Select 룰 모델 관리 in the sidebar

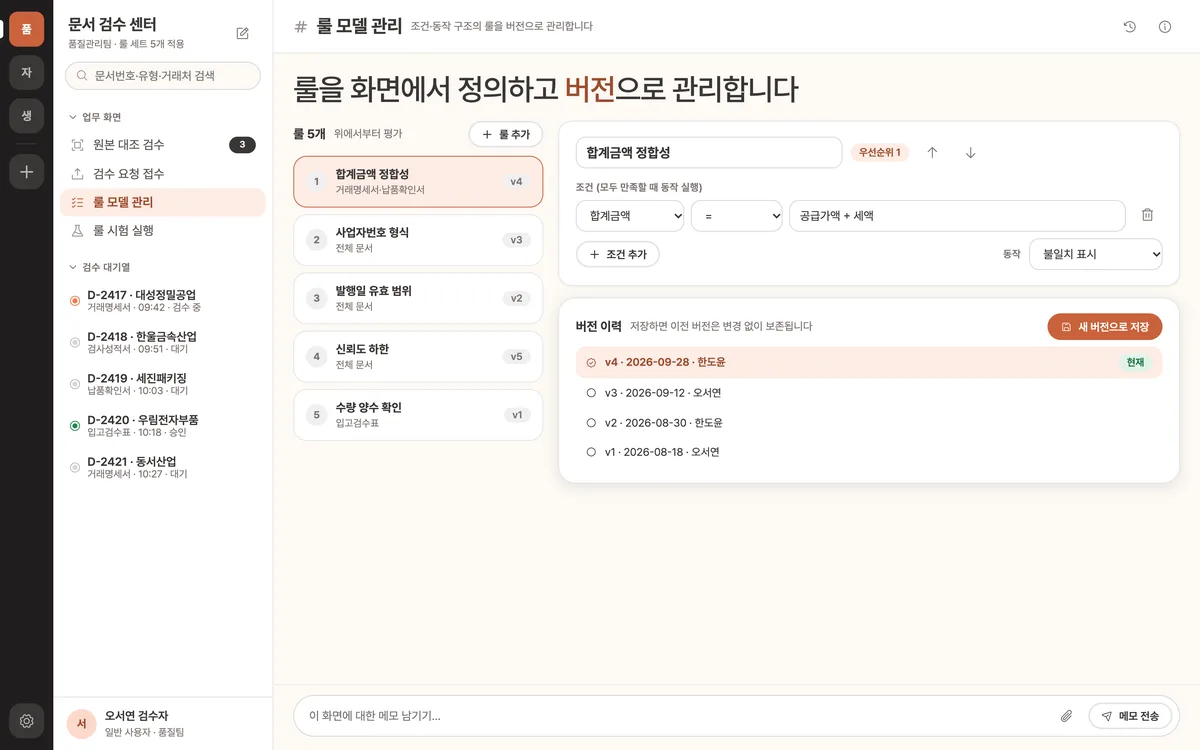point(163,202)
